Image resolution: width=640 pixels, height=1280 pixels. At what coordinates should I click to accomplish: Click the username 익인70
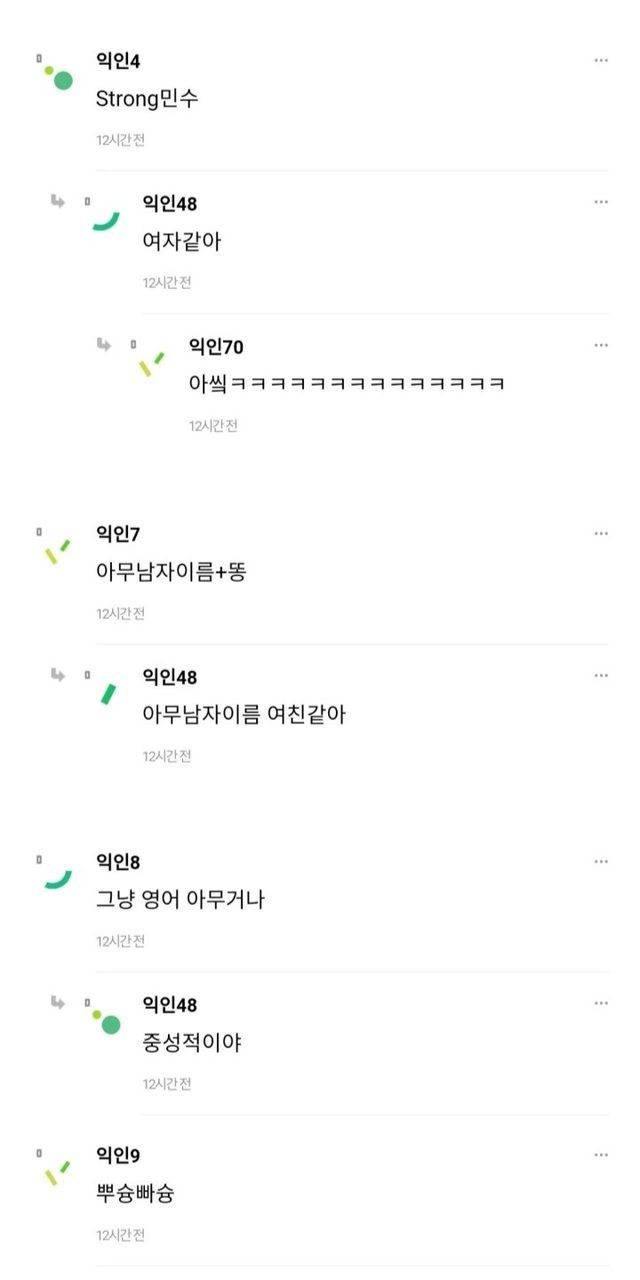click(x=216, y=347)
